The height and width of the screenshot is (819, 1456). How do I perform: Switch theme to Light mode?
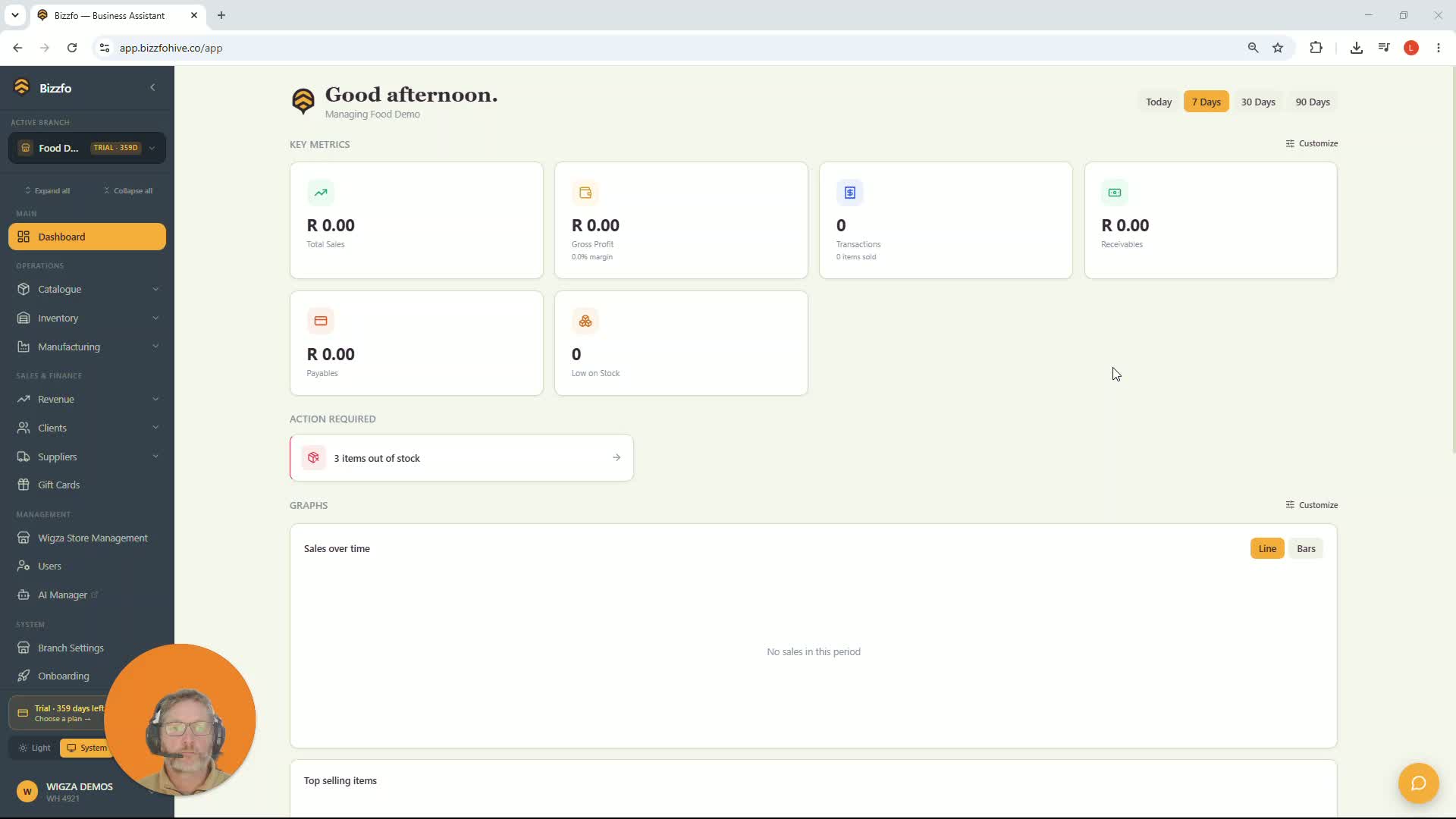[x=34, y=748]
